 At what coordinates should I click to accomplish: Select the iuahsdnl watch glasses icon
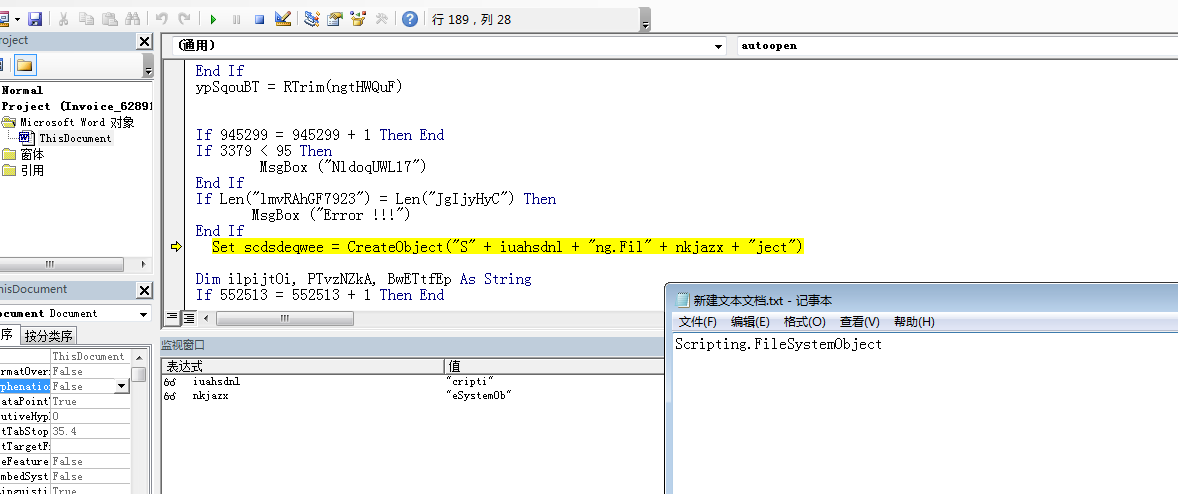pos(171,381)
